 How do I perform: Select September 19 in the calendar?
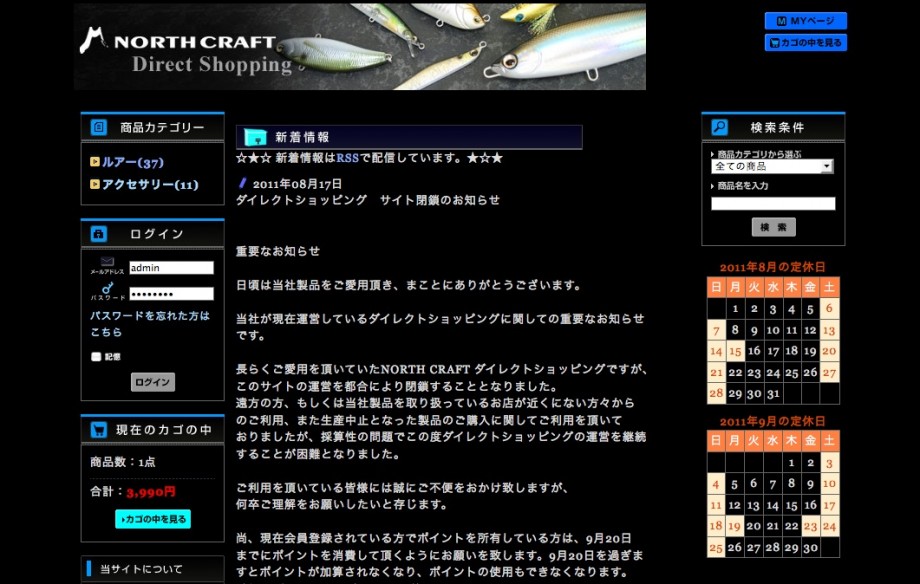(x=734, y=526)
